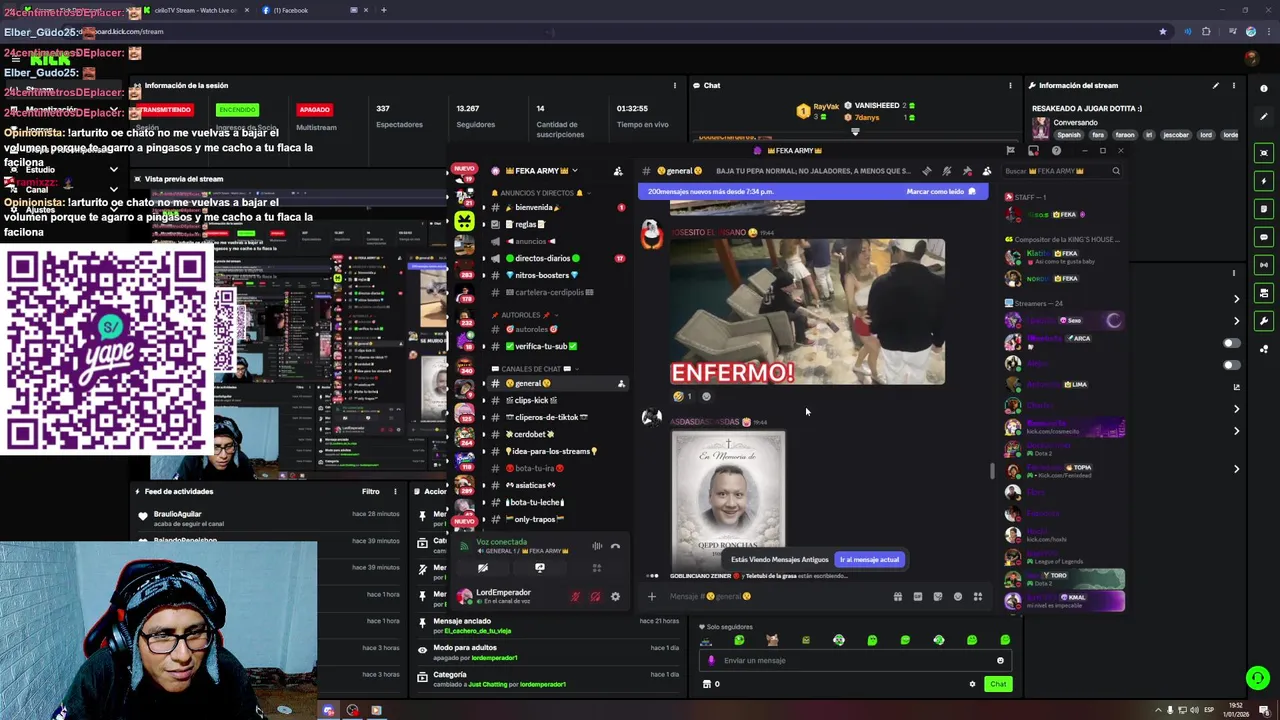Click Discord chat scrollbar thumb
The image size is (1280, 720).
point(992,471)
